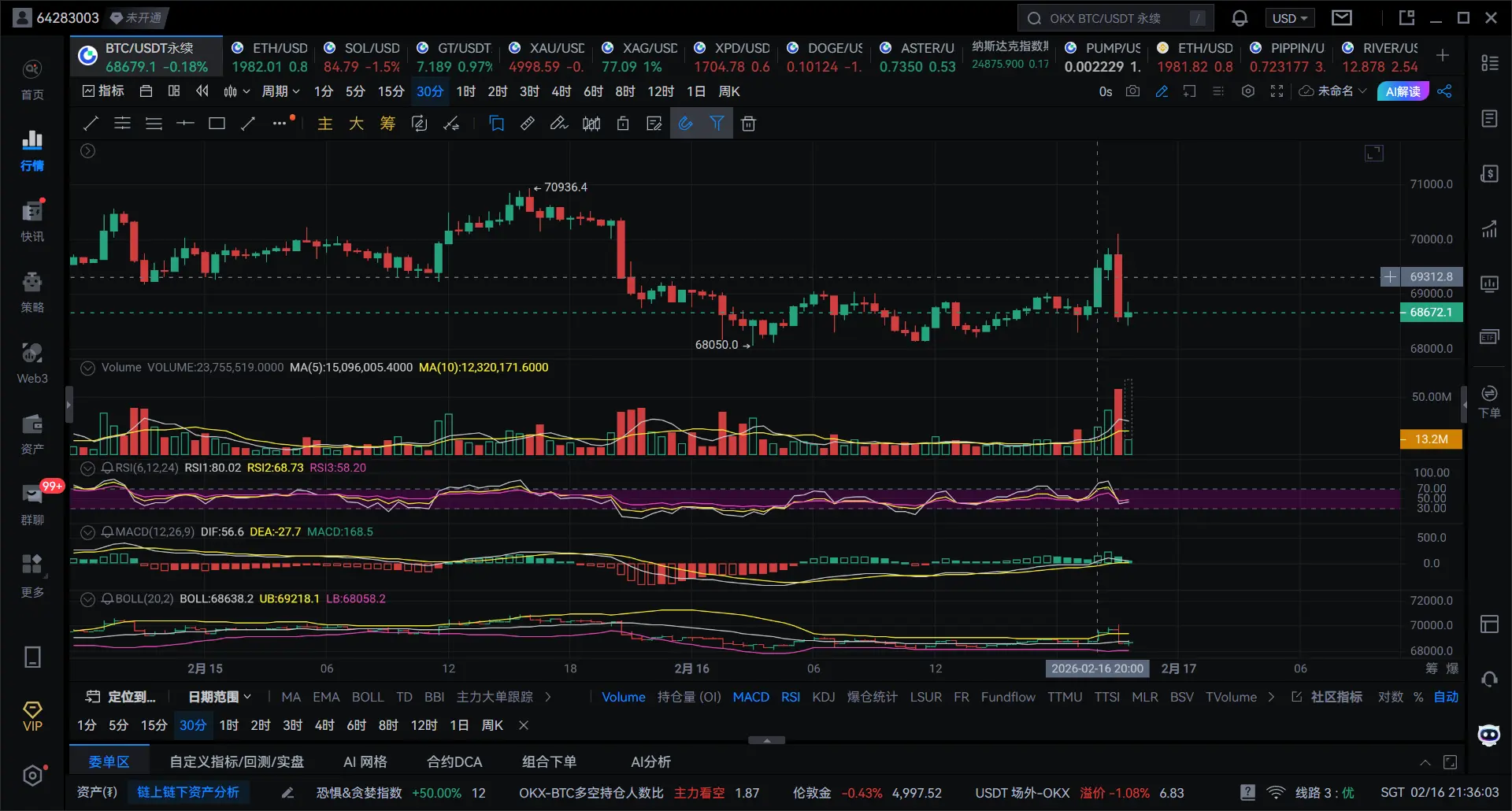Screen dimensions: 1512x811
Task: Click the VIP diamond icon
Action: [32, 717]
